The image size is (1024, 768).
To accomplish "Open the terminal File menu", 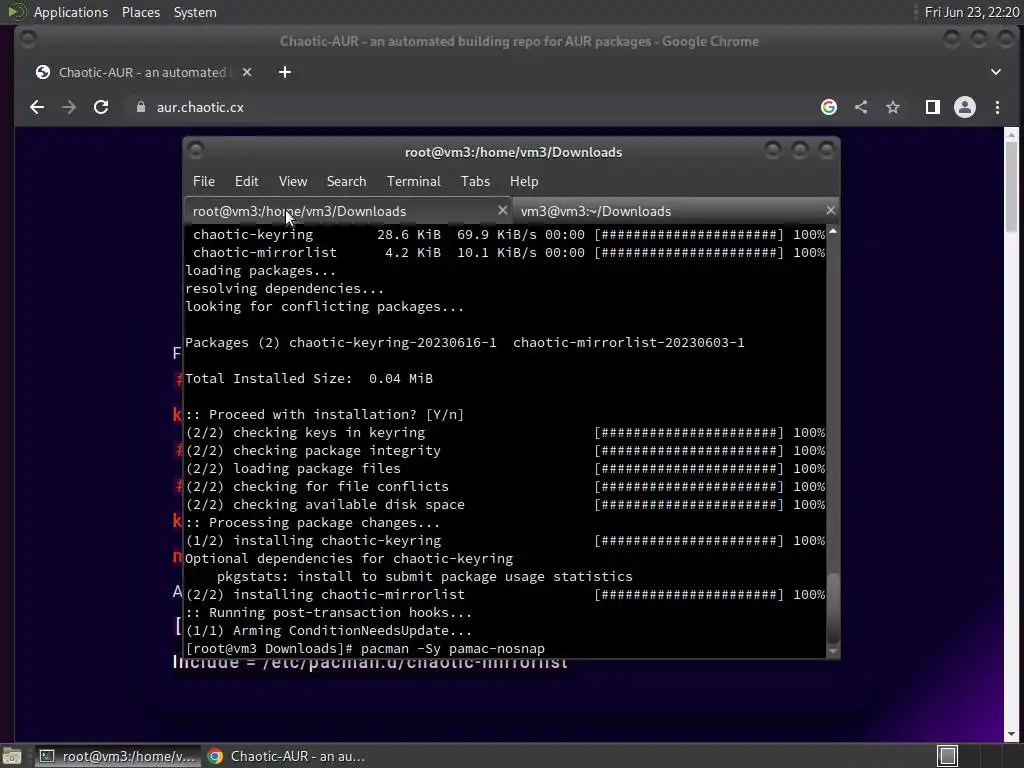I will (x=204, y=182).
